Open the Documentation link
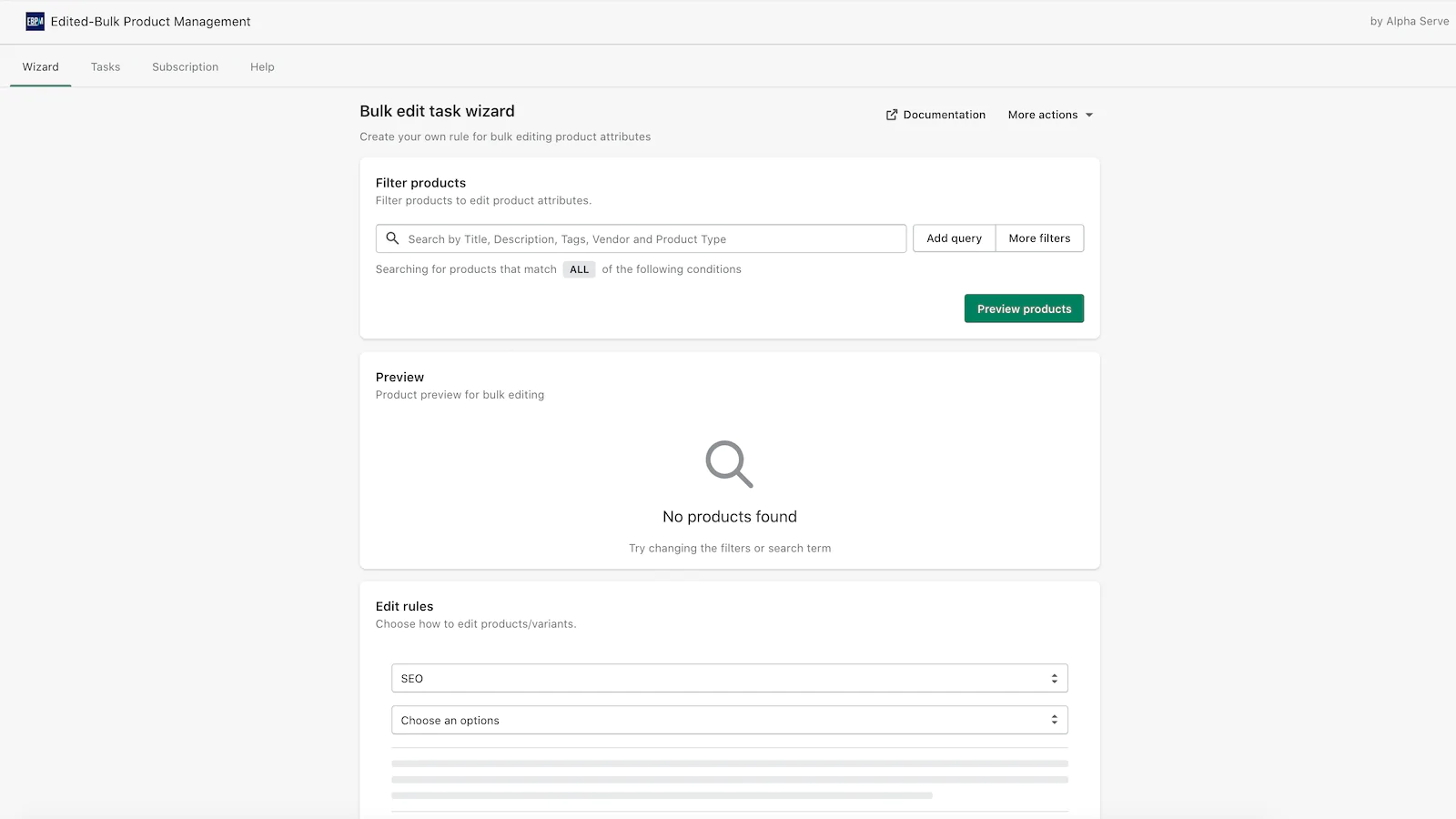The image size is (1456, 819). click(x=944, y=116)
